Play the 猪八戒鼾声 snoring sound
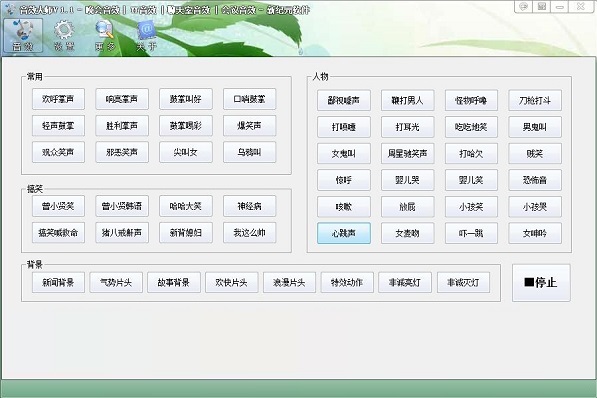Viewport: 597px width, 398px height. tap(122, 233)
